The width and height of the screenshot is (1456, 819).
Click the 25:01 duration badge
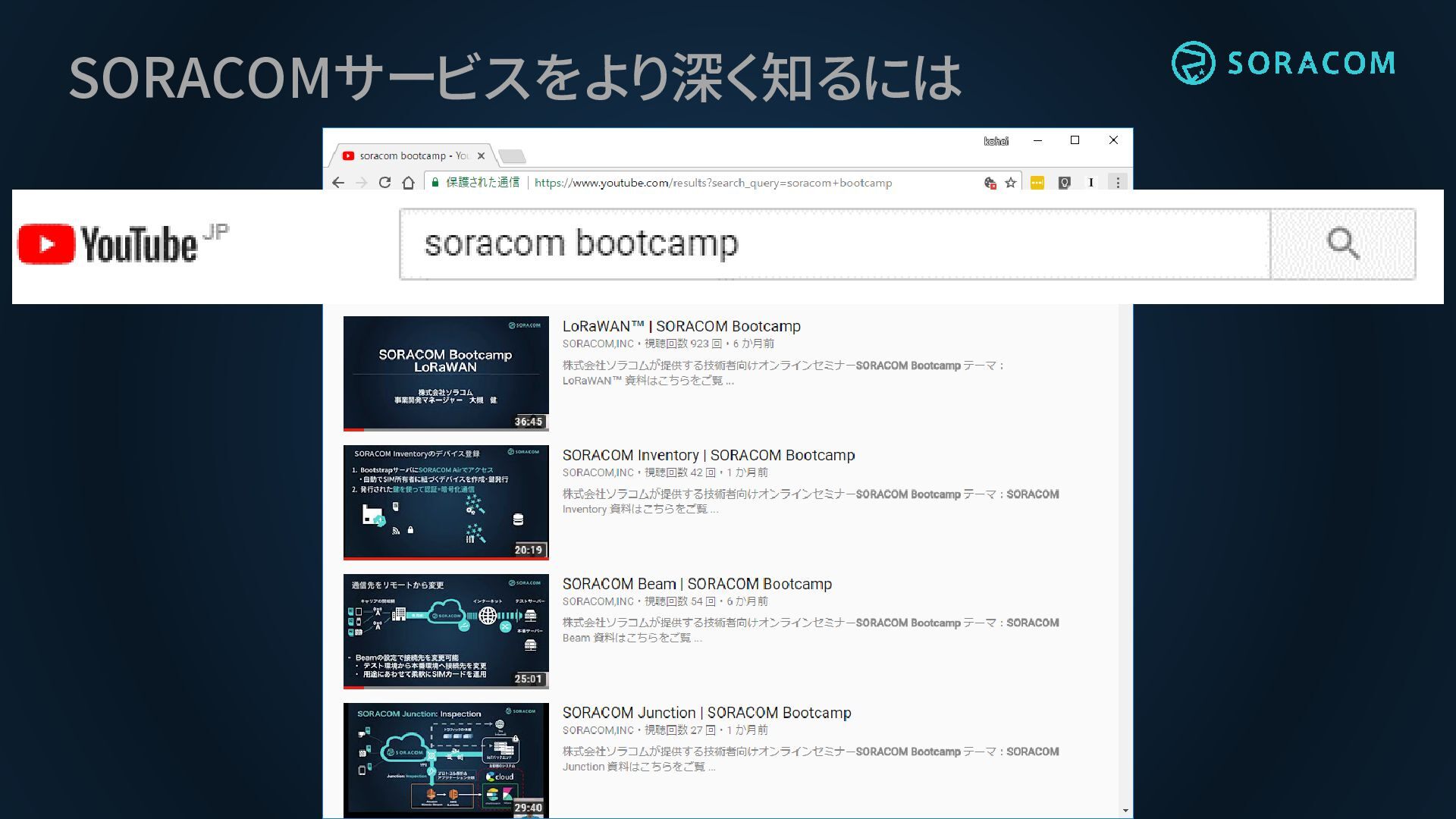click(x=529, y=679)
